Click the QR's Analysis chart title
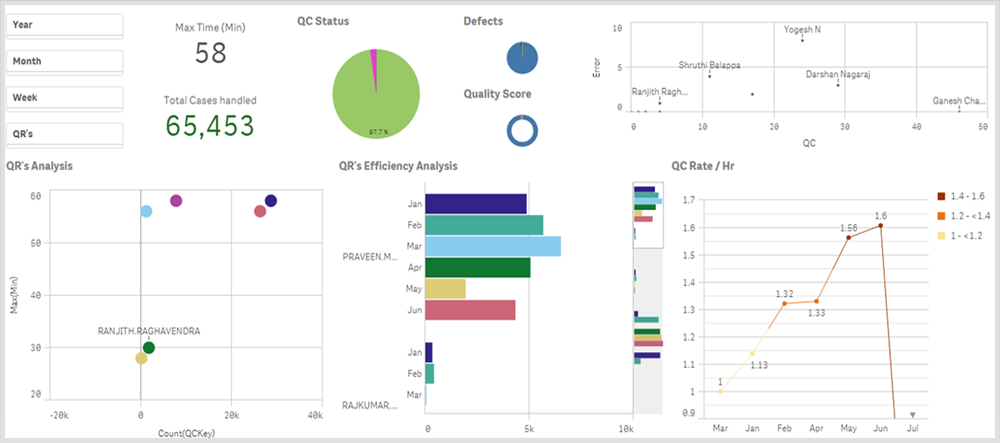This screenshot has width=1000, height=443. pyautogui.click(x=39, y=166)
